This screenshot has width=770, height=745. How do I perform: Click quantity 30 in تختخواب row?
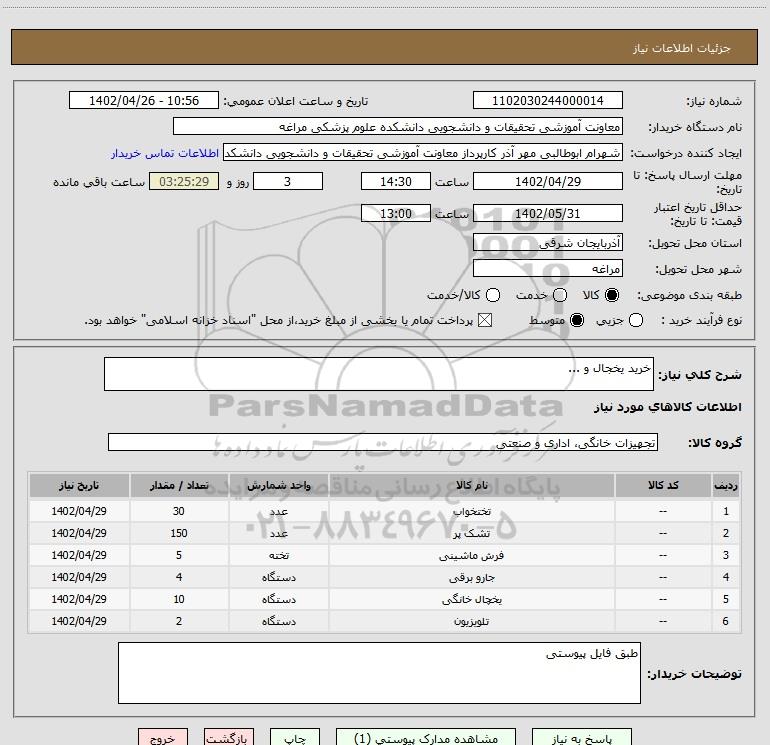pos(179,511)
